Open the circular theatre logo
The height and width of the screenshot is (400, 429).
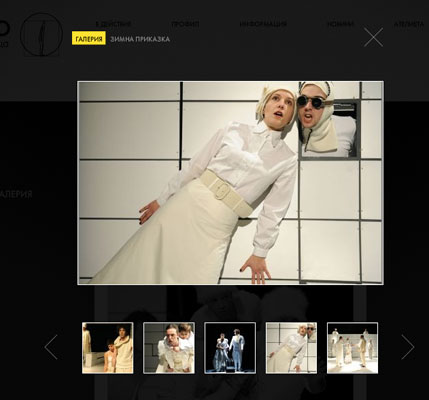[x=41, y=34]
